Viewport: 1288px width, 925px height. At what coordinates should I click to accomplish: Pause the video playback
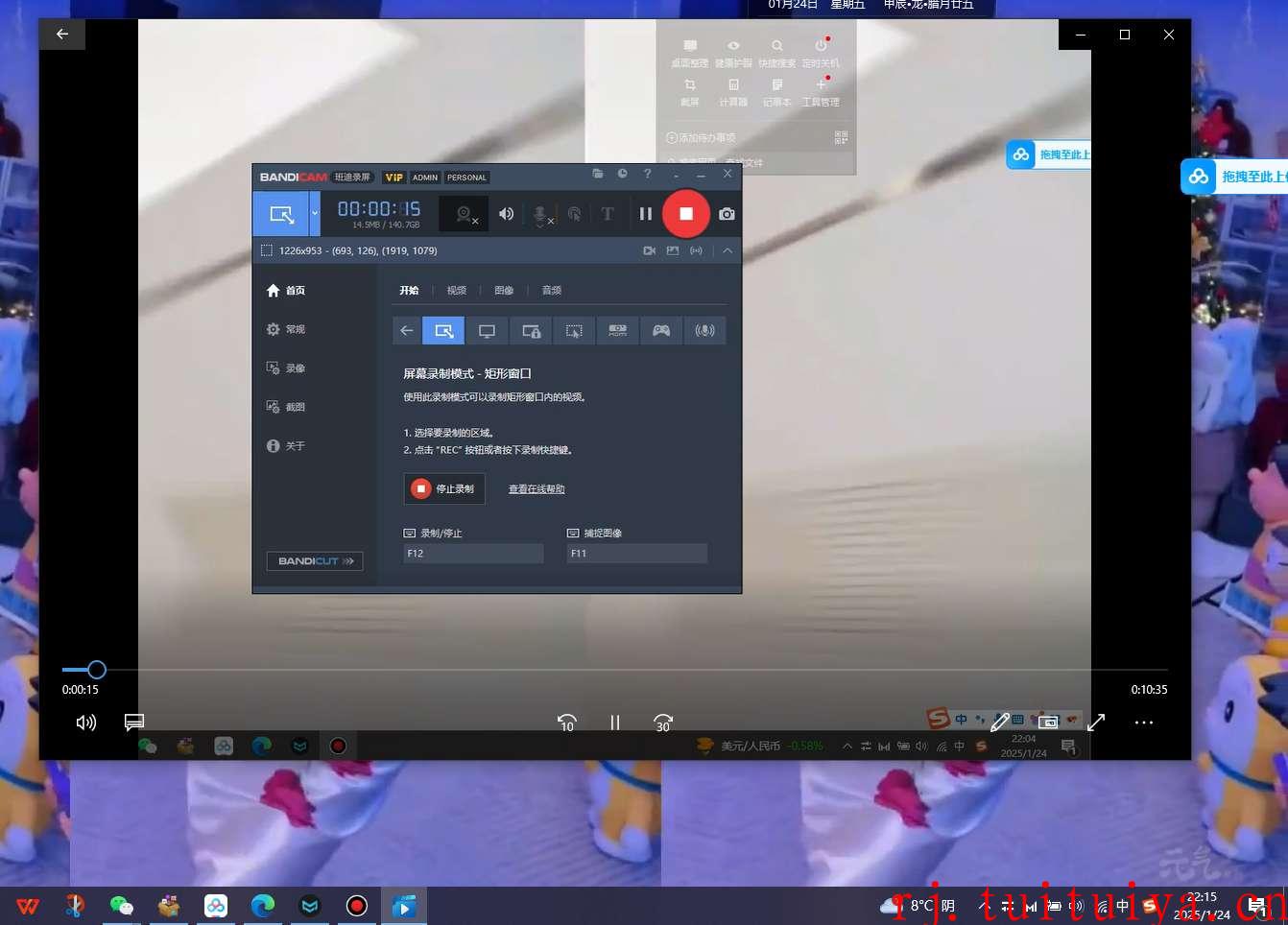615,723
